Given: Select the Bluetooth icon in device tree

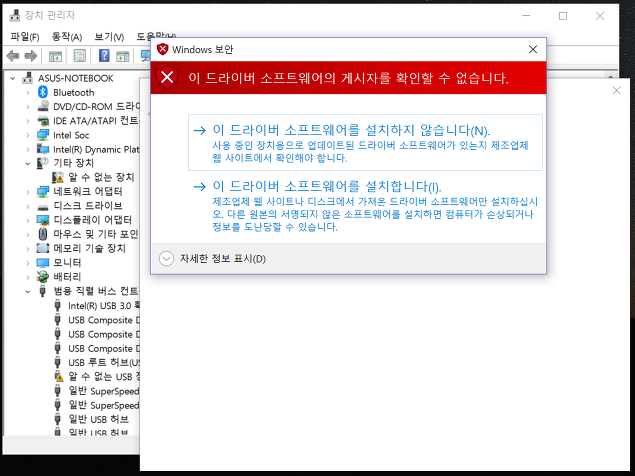Looking at the screenshot, I should tap(43, 92).
